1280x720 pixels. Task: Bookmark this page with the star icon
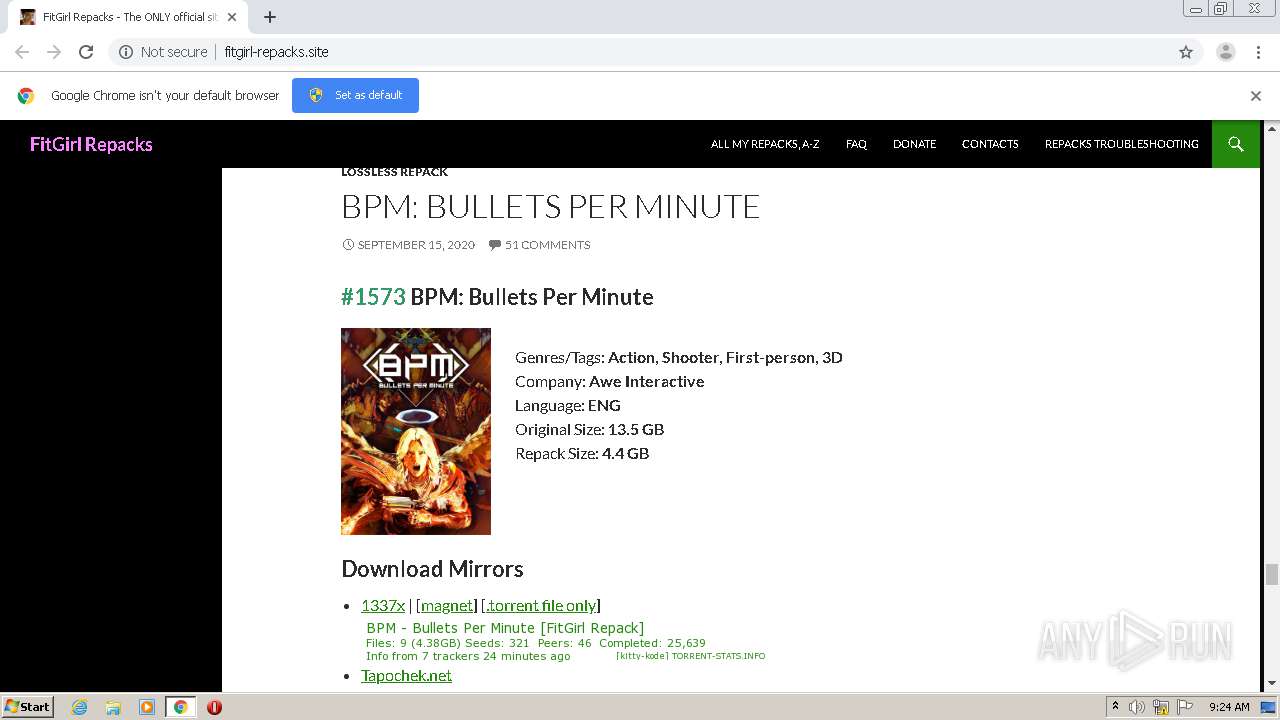coord(1186,52)
